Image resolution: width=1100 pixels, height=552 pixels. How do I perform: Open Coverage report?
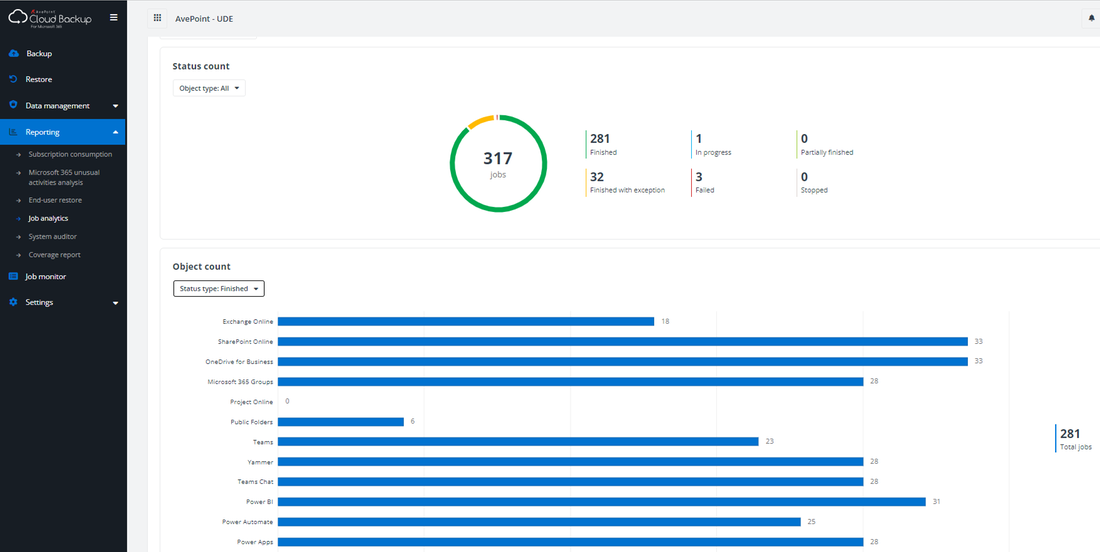coord(54,255)
